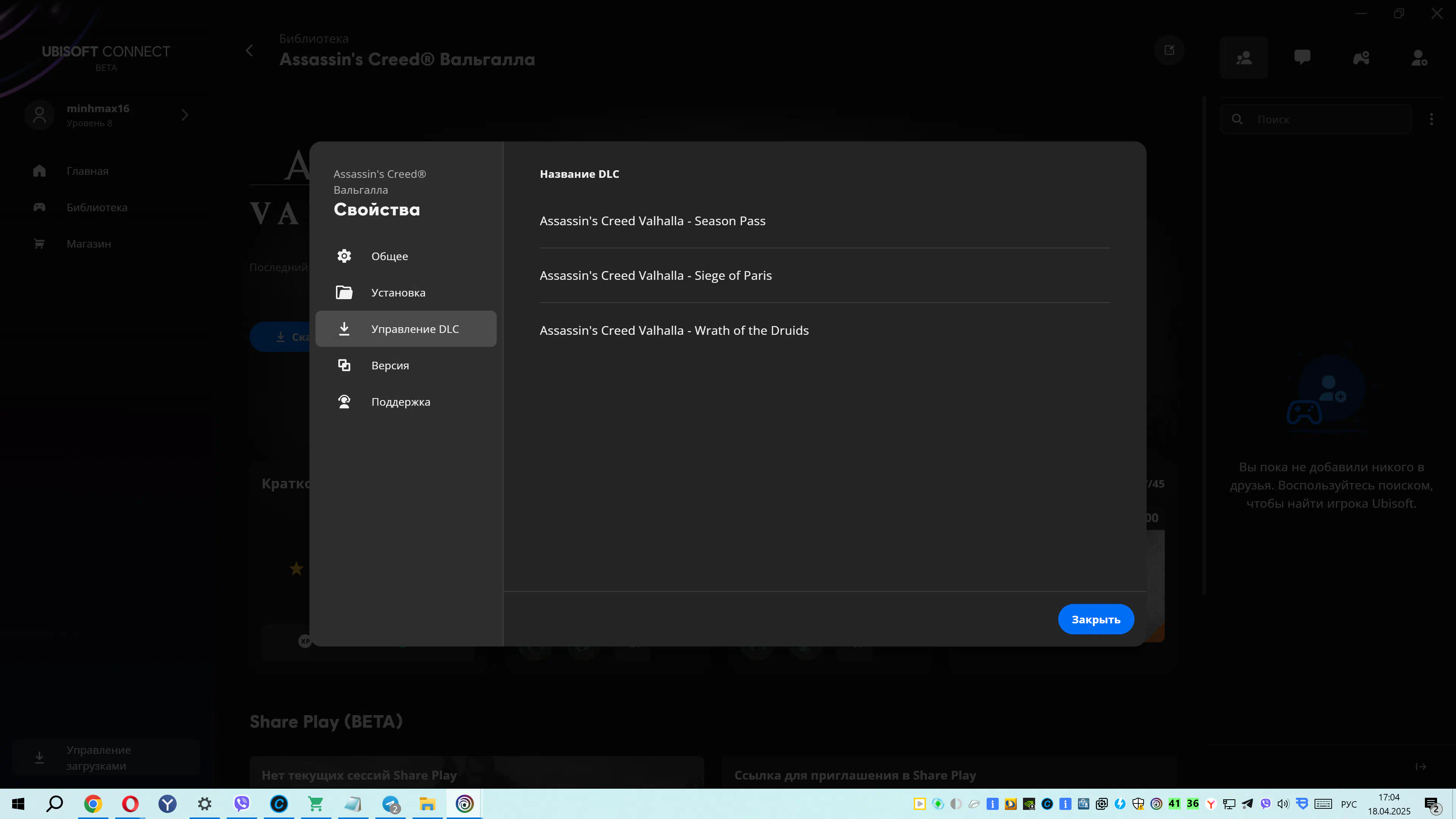
Task: Expand the minhmax16 profile chevron
Action: [185, 115]
